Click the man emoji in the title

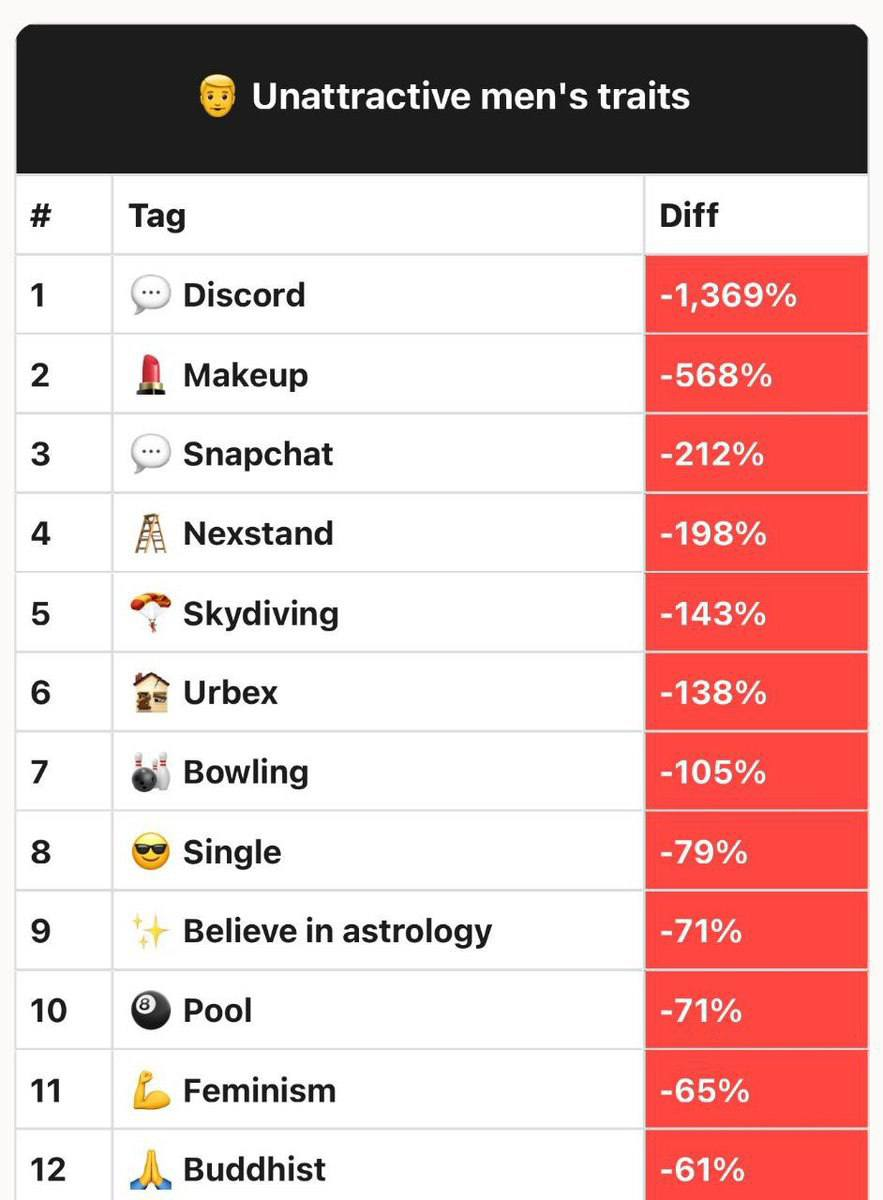point(217,97)
